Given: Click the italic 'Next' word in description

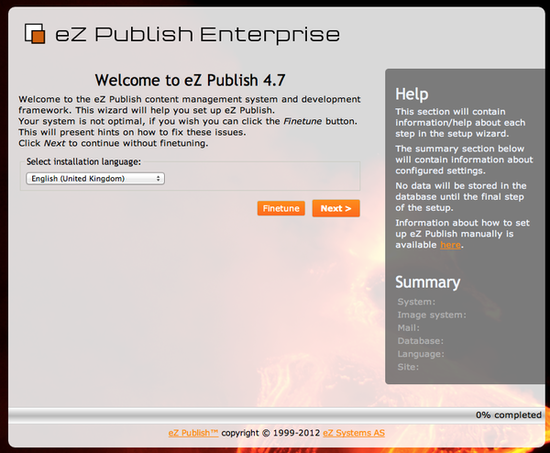Looking at the screenshot, I should coord(54,144).
